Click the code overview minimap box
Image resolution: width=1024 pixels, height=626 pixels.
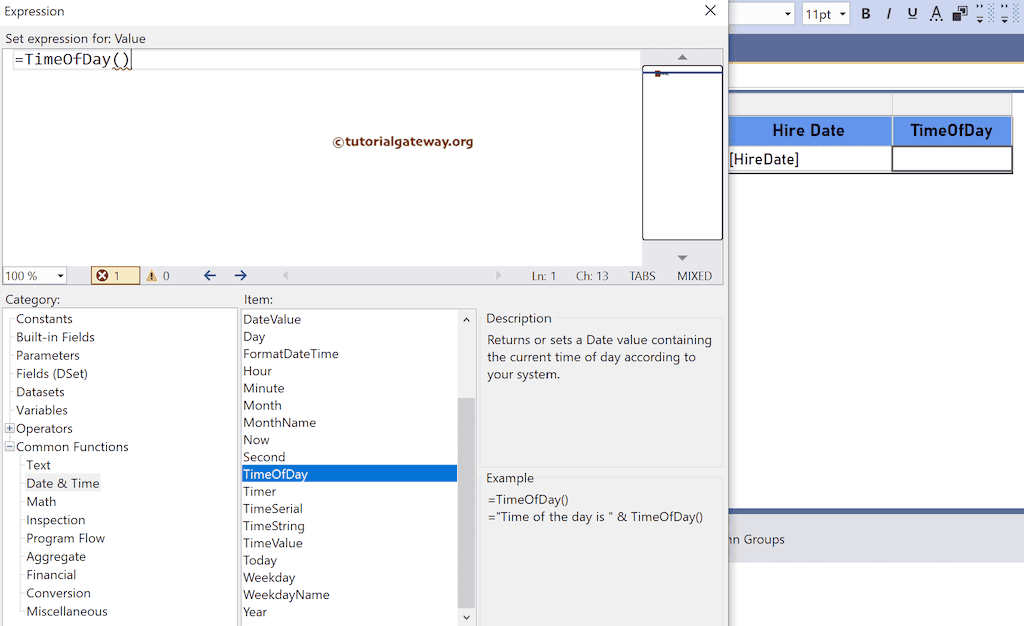(682, 153)
